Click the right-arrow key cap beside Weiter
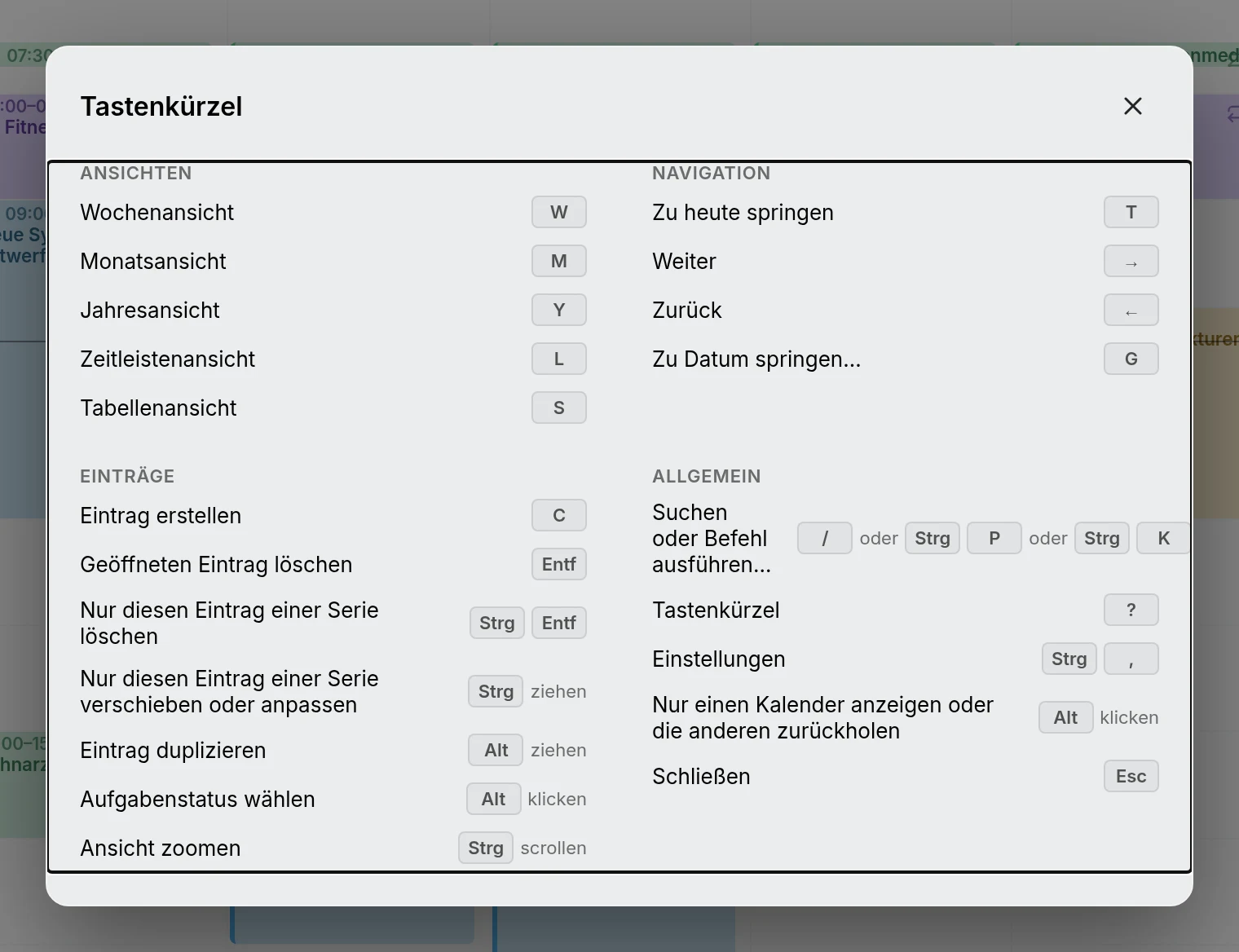 tap(1131, 261)
